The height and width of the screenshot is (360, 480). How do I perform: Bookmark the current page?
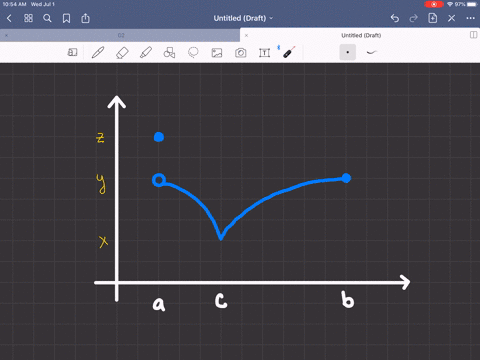coord(66,18)
